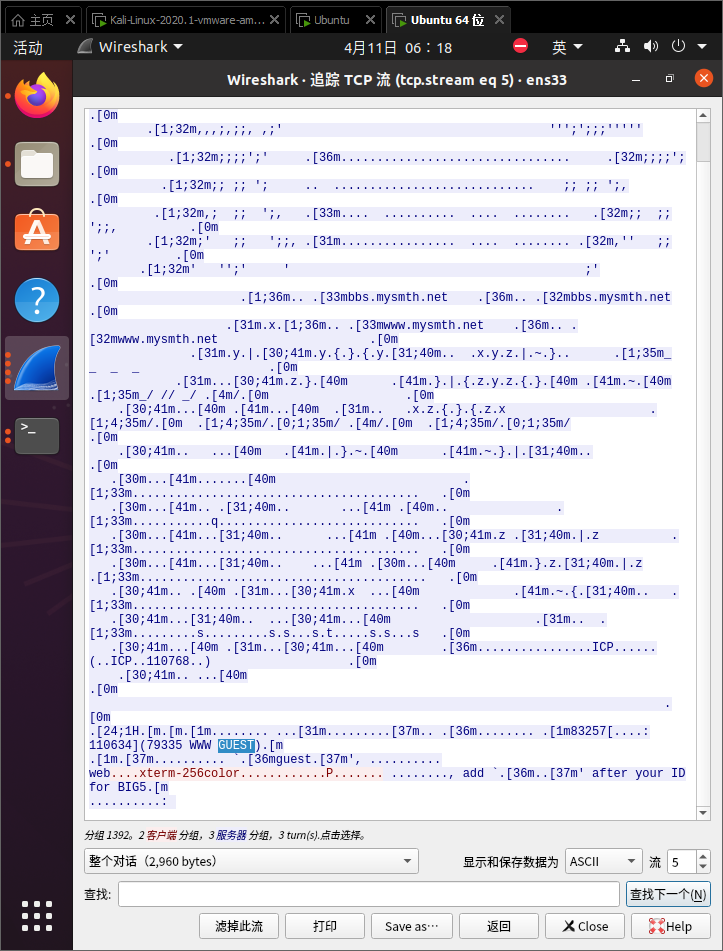723x951 pixels.
Task: Click the Save as… button
Action: pyautogui.click(x=412, y=926)
